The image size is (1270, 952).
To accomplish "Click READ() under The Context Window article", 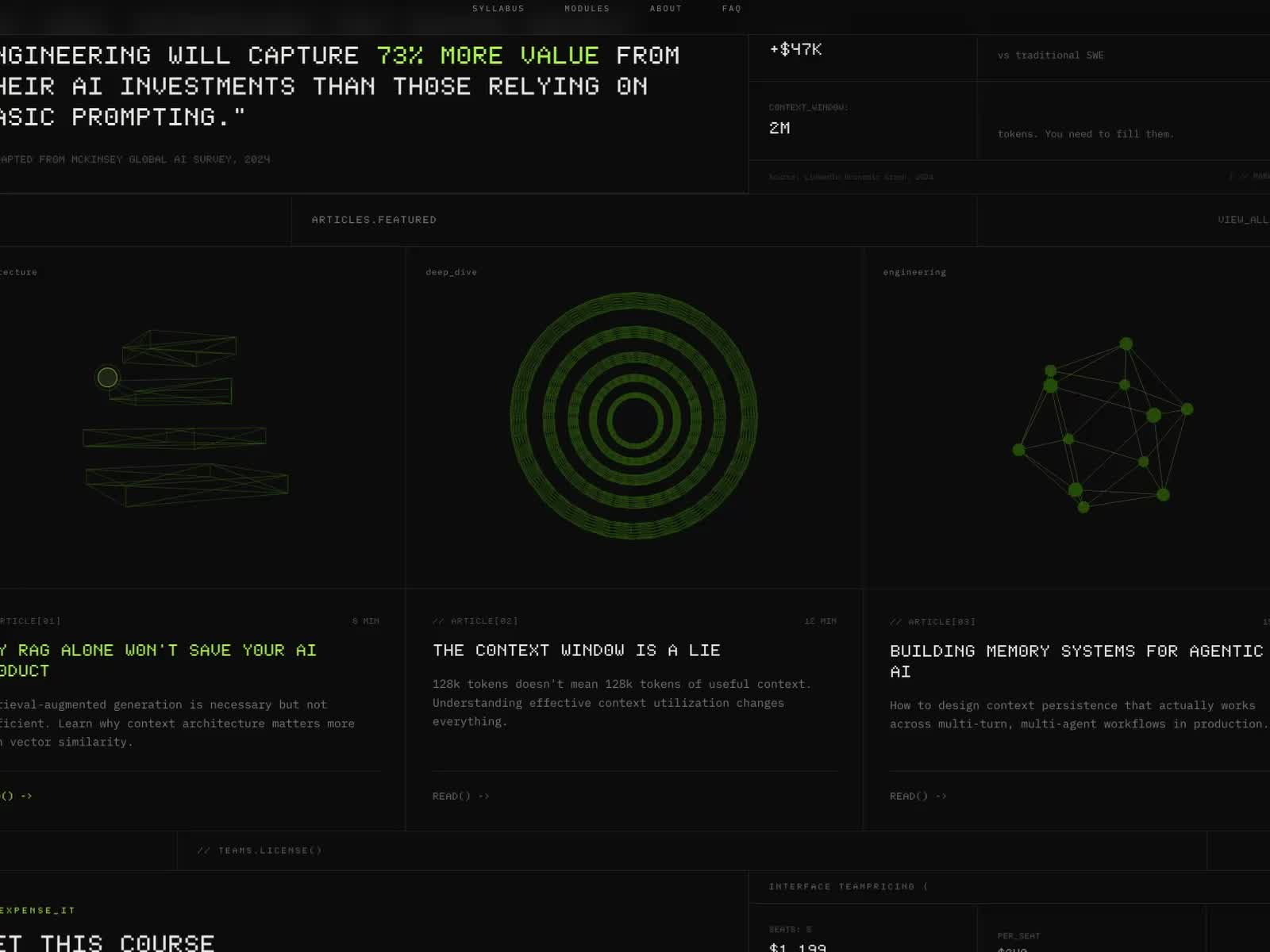I will coord(460,796).
